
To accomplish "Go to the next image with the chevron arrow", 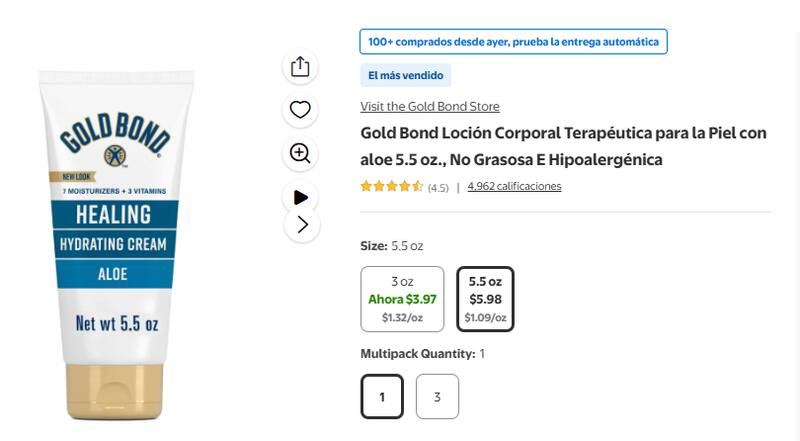I will point(302,225).
